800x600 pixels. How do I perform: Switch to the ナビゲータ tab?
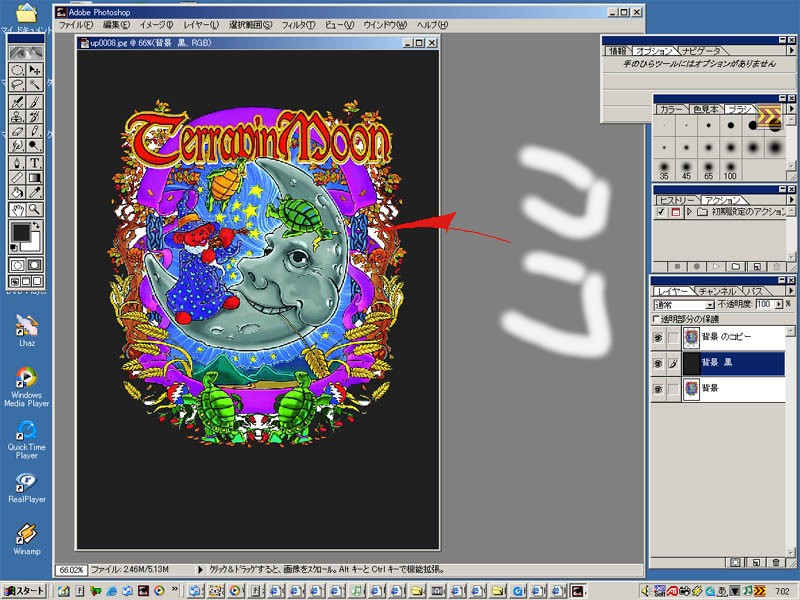702,51
